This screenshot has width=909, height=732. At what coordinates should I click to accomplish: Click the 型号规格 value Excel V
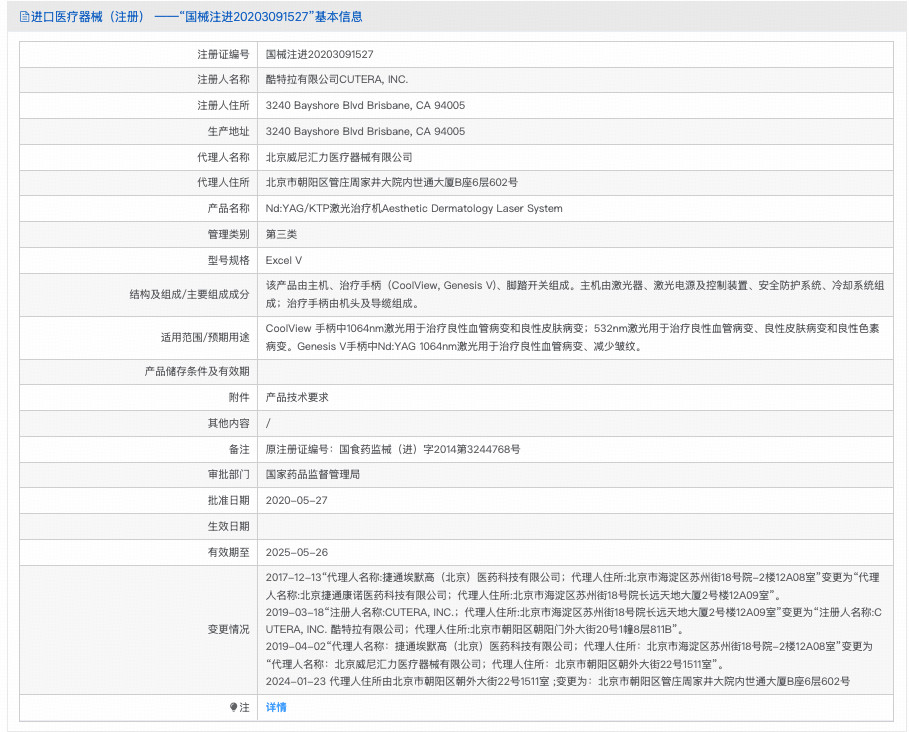(x=284, y=260)
